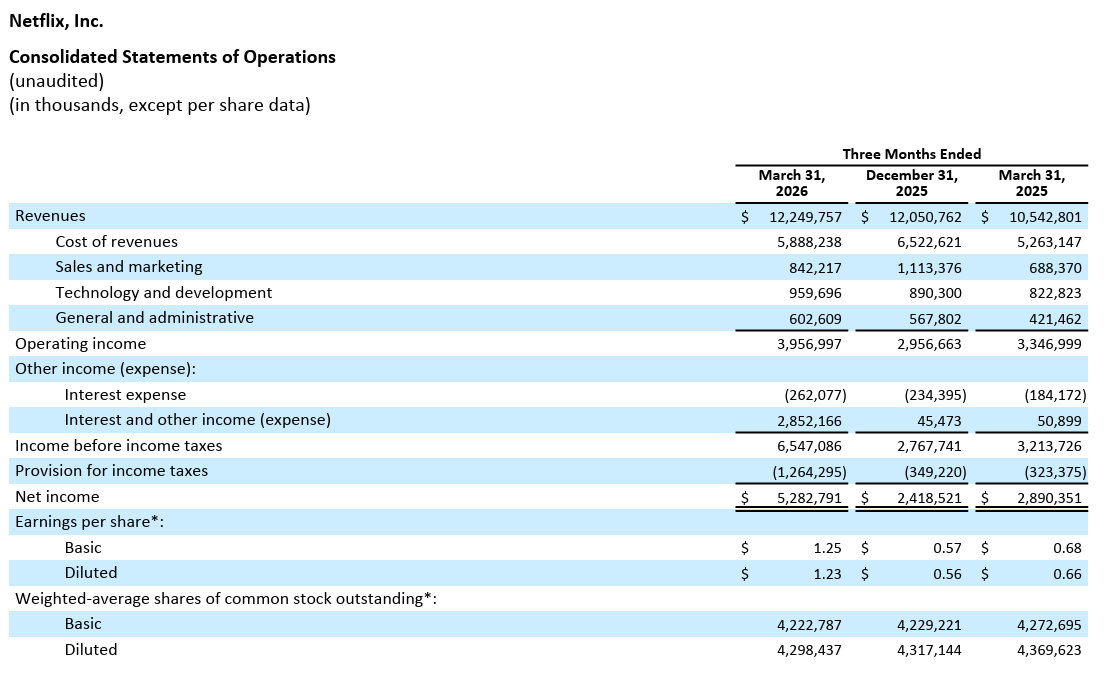Click the Weighted-average shares outstanding label
Viewport: 1106px width, 677px height.
click(225, 599)
